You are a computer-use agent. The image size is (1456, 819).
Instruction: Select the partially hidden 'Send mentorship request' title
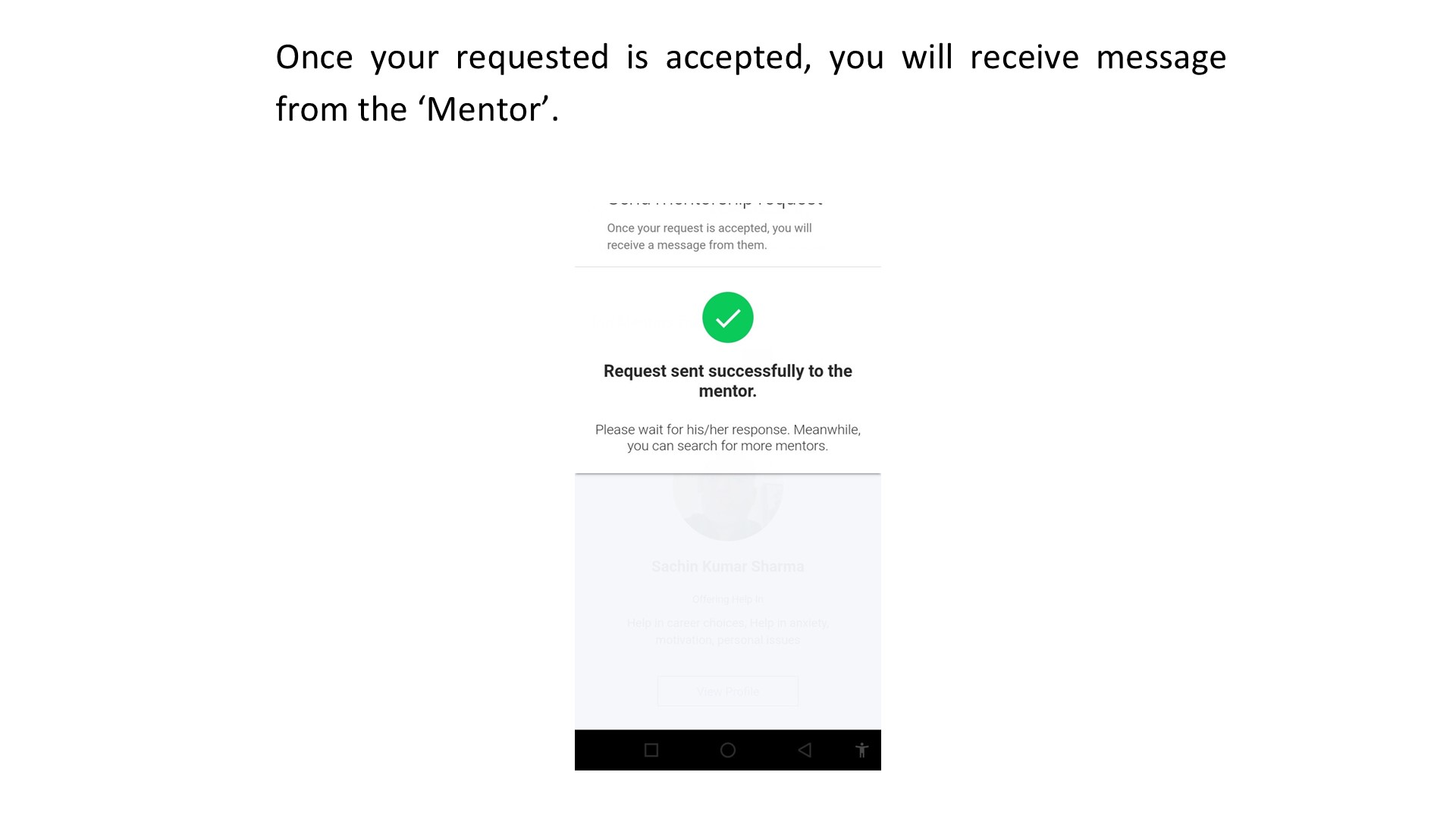point(715,202)
